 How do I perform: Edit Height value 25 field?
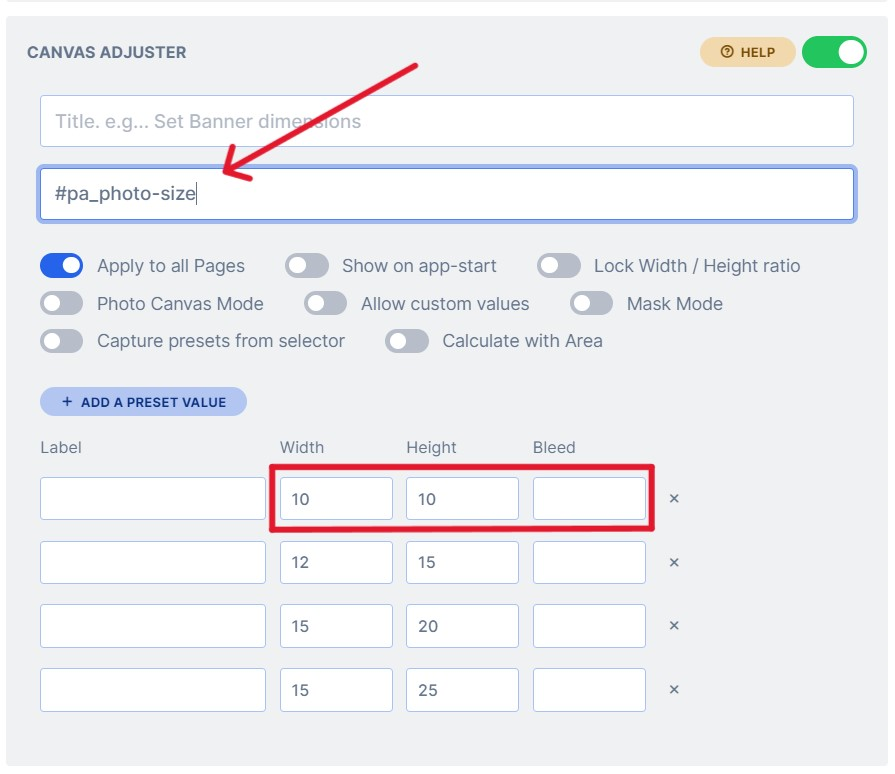click(462, 690)
